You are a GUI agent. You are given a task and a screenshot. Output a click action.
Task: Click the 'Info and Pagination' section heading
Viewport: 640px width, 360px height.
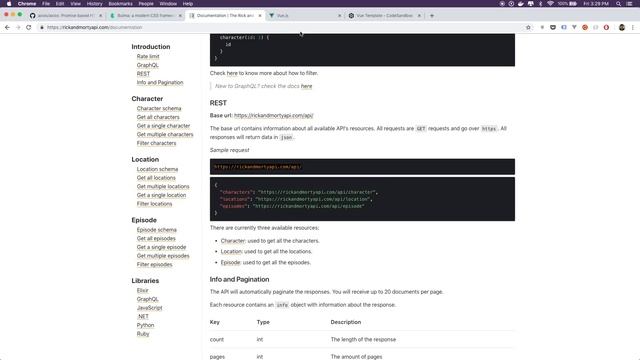tap(239, 280)
